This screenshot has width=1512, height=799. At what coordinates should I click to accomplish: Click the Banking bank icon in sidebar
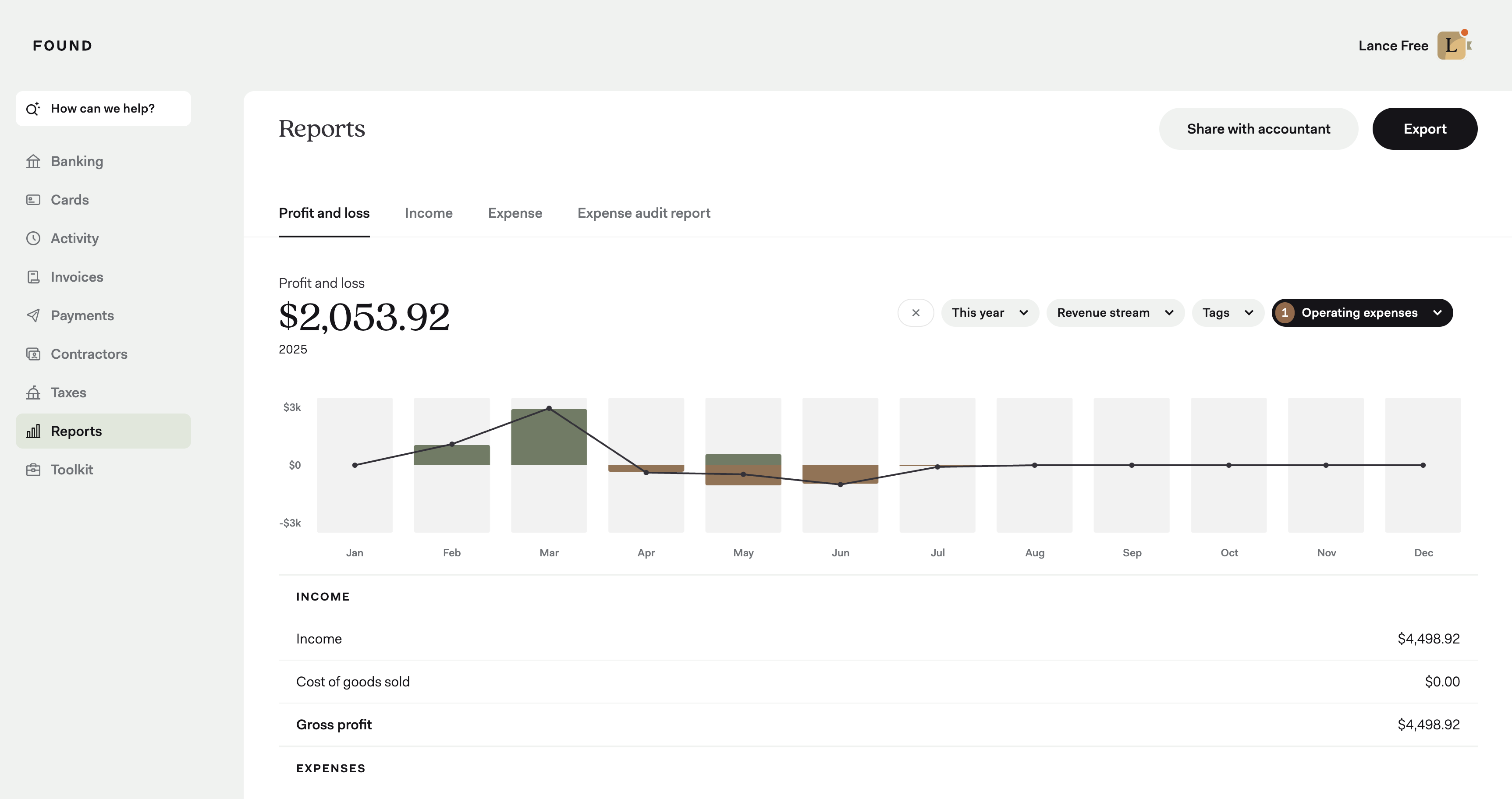pyautogui.click(x=33, y=161)
